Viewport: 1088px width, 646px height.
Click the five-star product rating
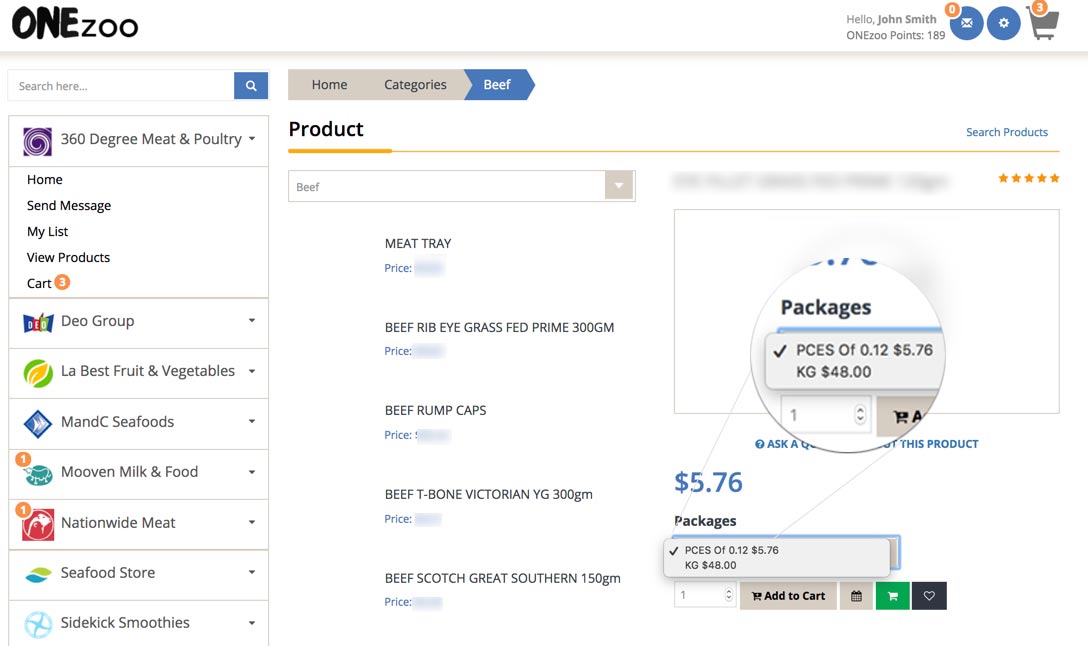pos(1028,178)
